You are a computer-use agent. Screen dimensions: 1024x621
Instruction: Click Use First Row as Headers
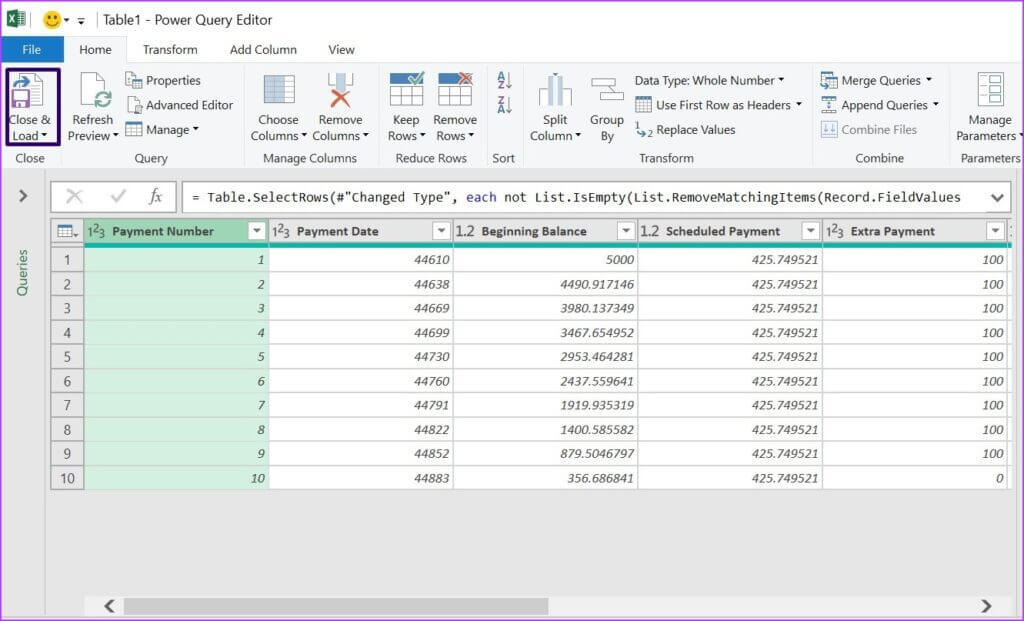click(718, 104)
